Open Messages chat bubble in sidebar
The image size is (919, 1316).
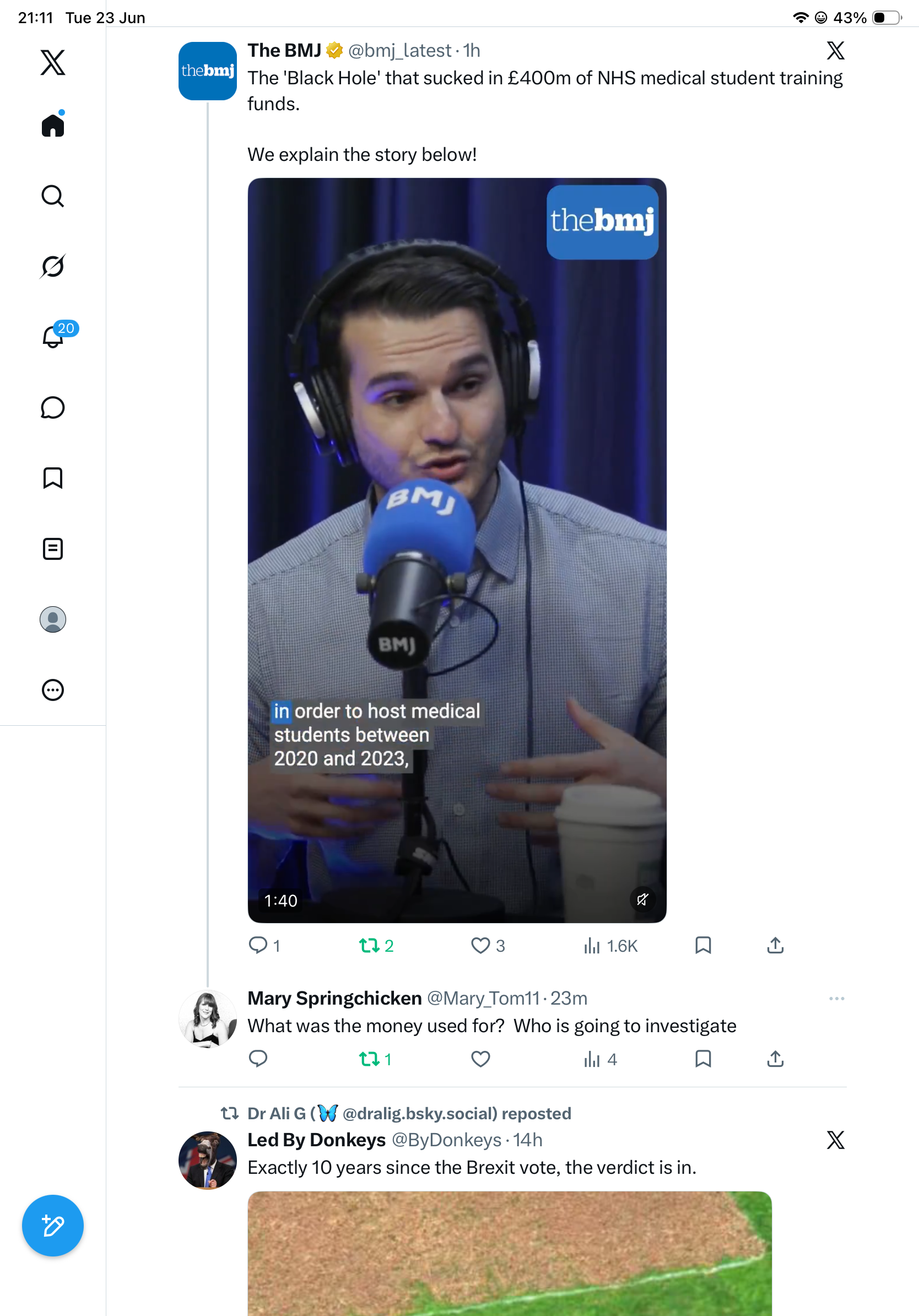[x=53, y=407]
